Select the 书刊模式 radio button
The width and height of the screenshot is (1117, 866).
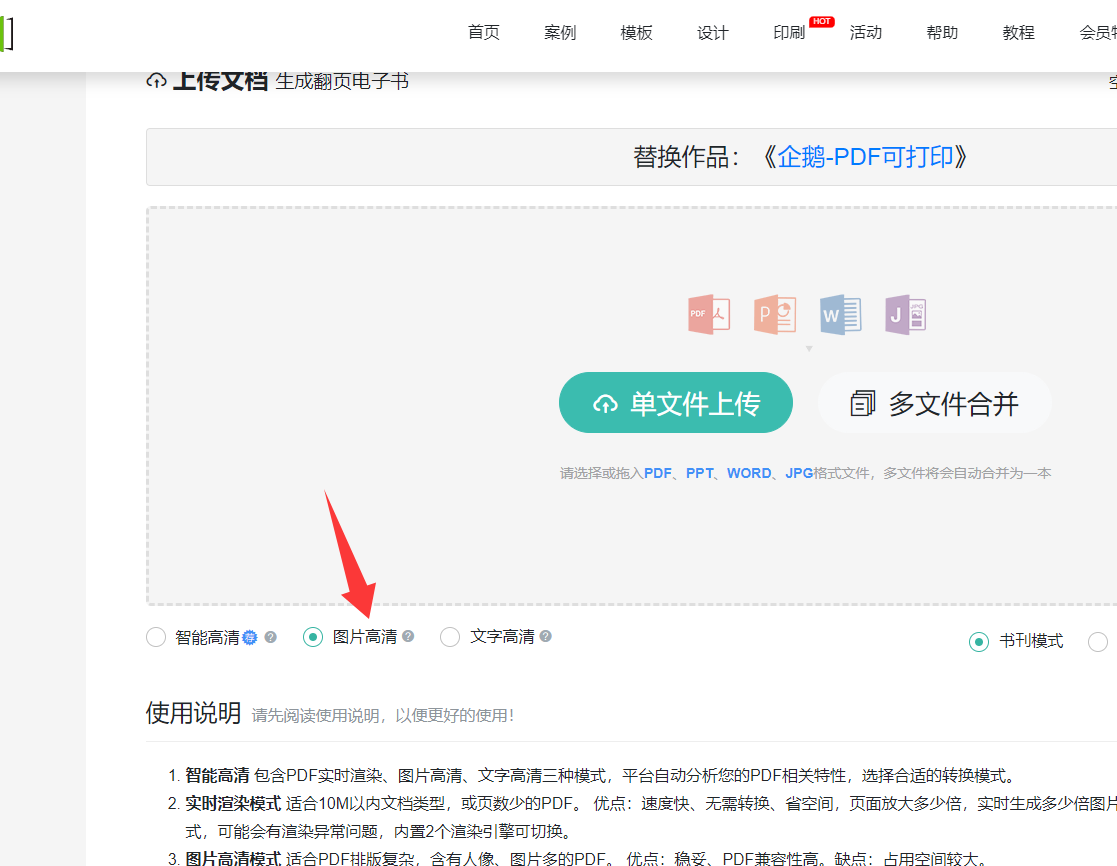[x=979, y=642]
